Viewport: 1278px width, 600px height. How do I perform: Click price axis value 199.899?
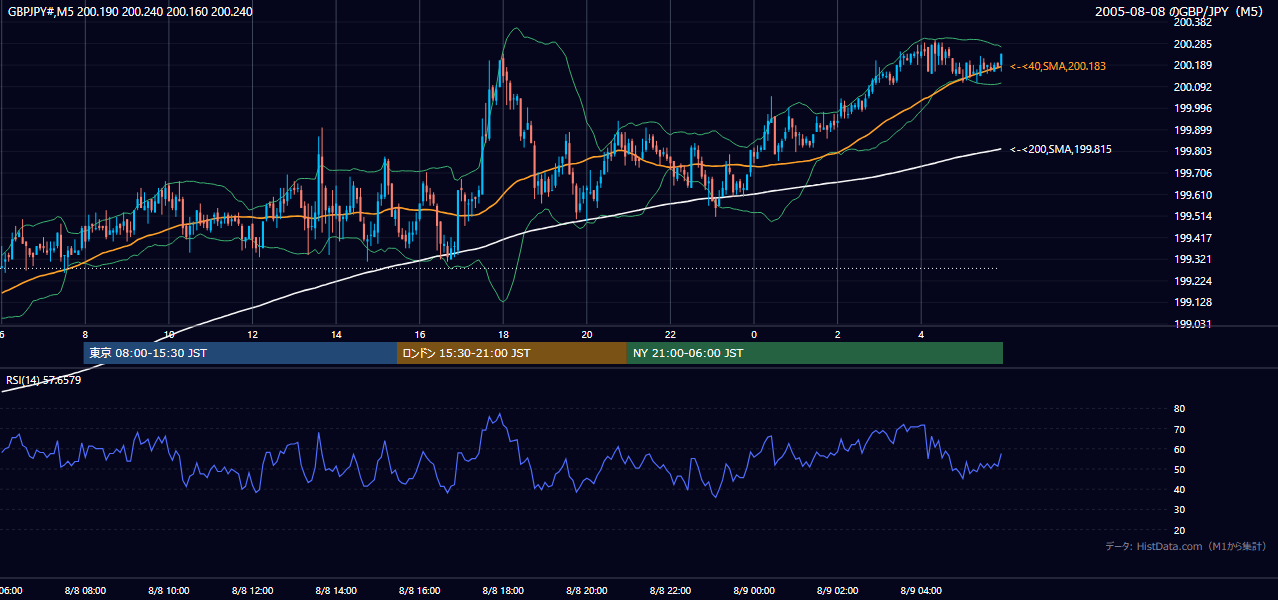(1192, 130)
